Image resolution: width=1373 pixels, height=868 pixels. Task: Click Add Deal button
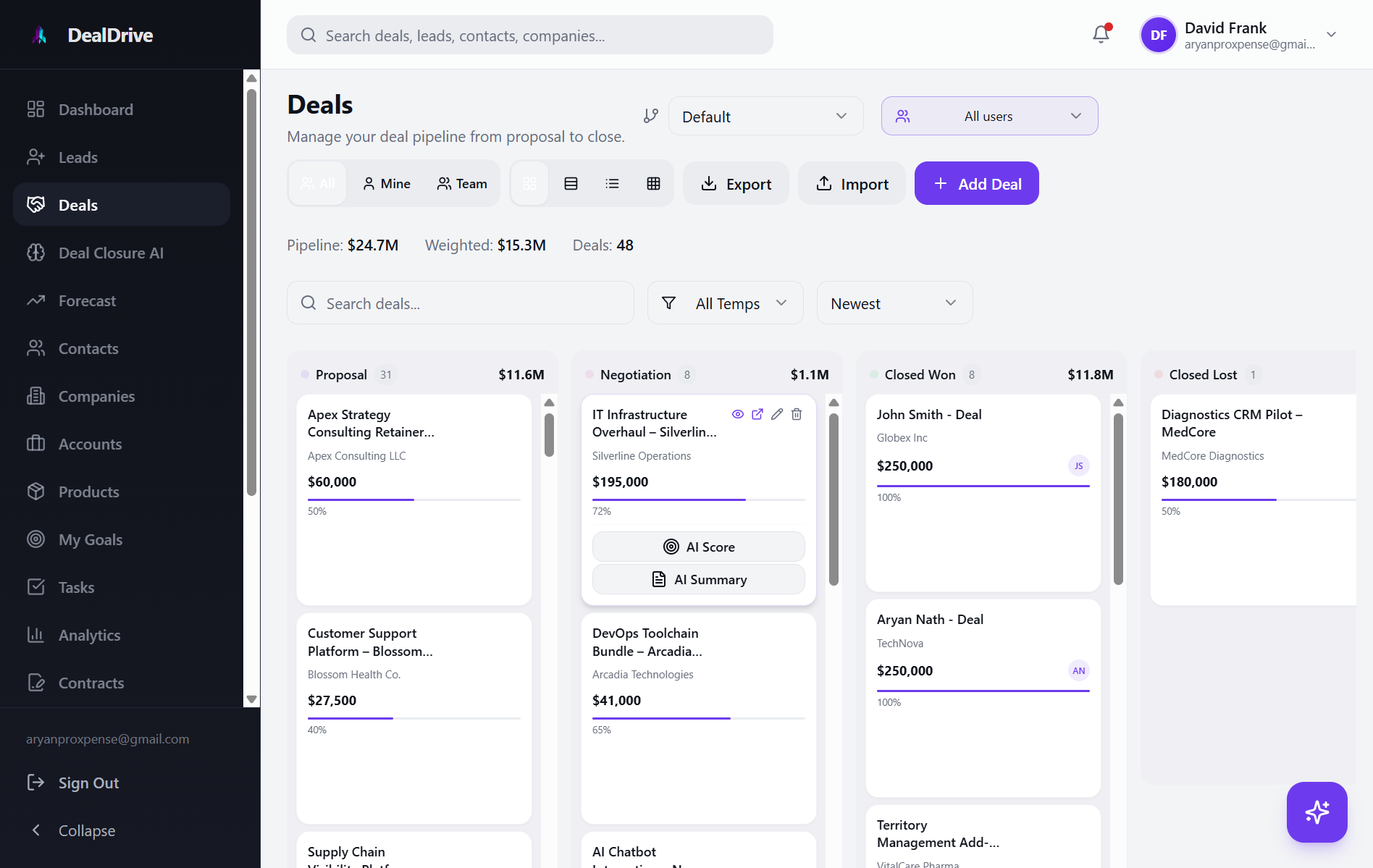pyautogui.click(x=976, y=183)
